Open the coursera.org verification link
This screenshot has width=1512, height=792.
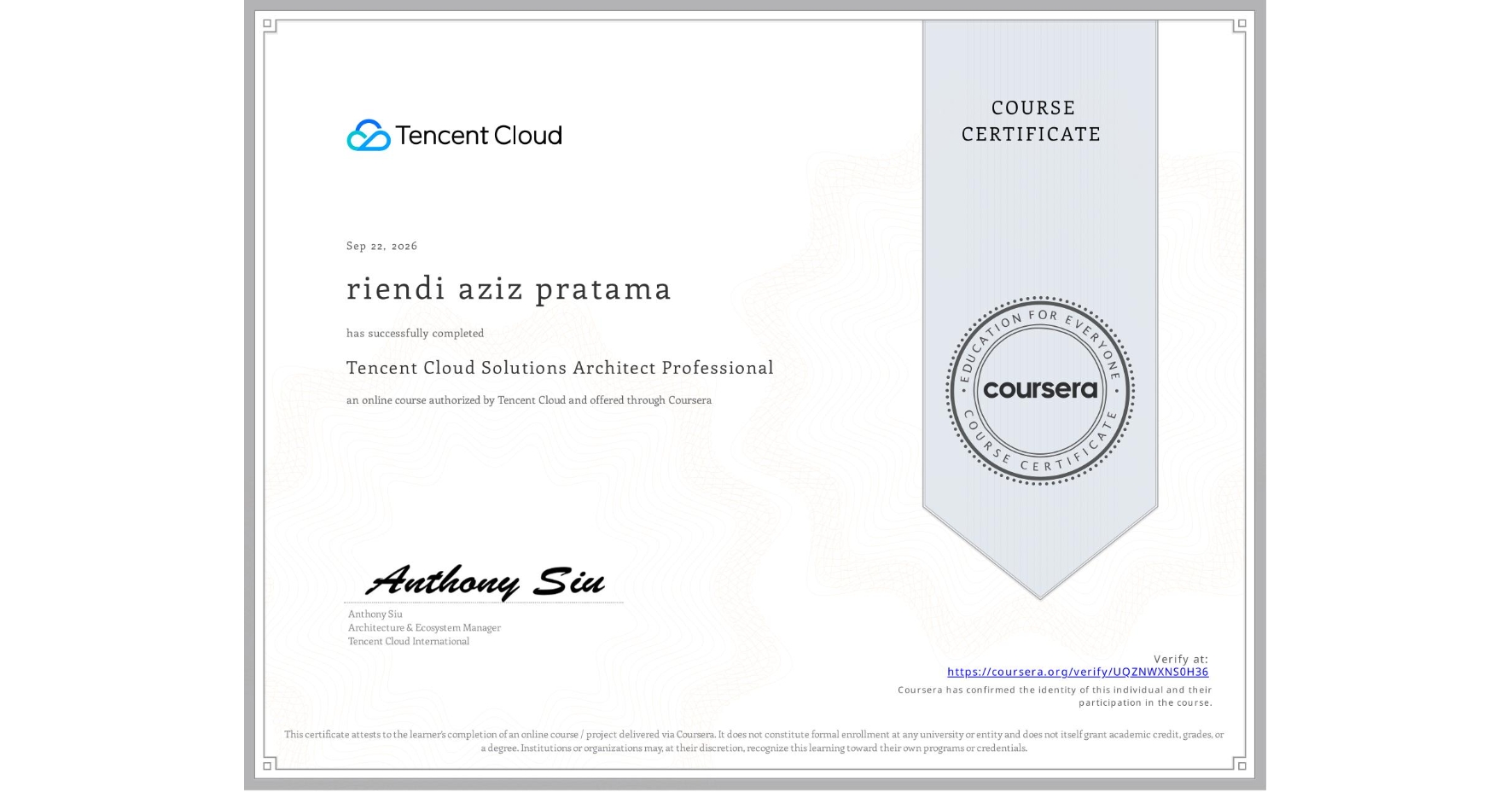coord(1078,672)
